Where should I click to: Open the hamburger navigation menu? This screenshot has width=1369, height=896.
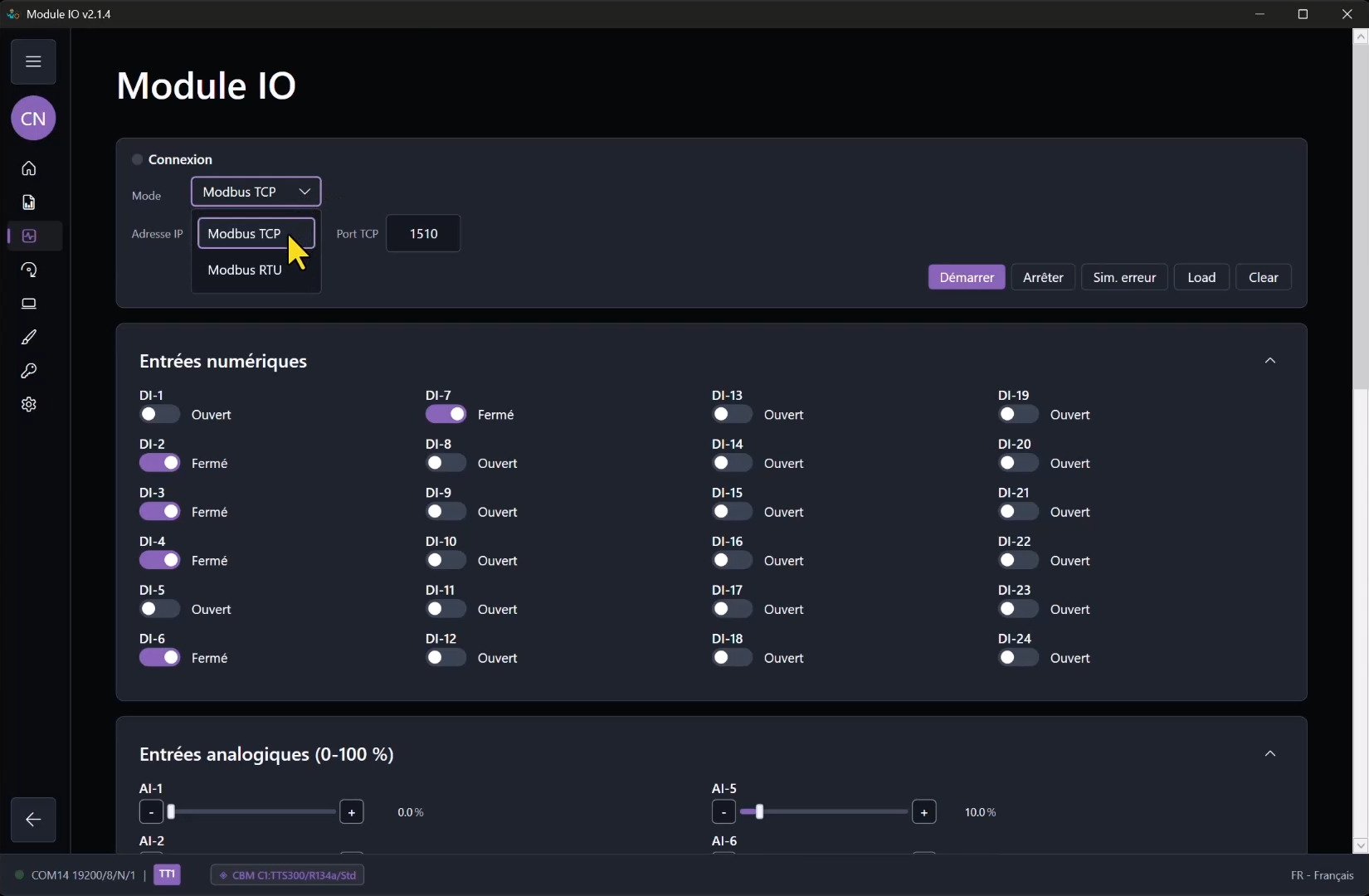coord(33,61)
